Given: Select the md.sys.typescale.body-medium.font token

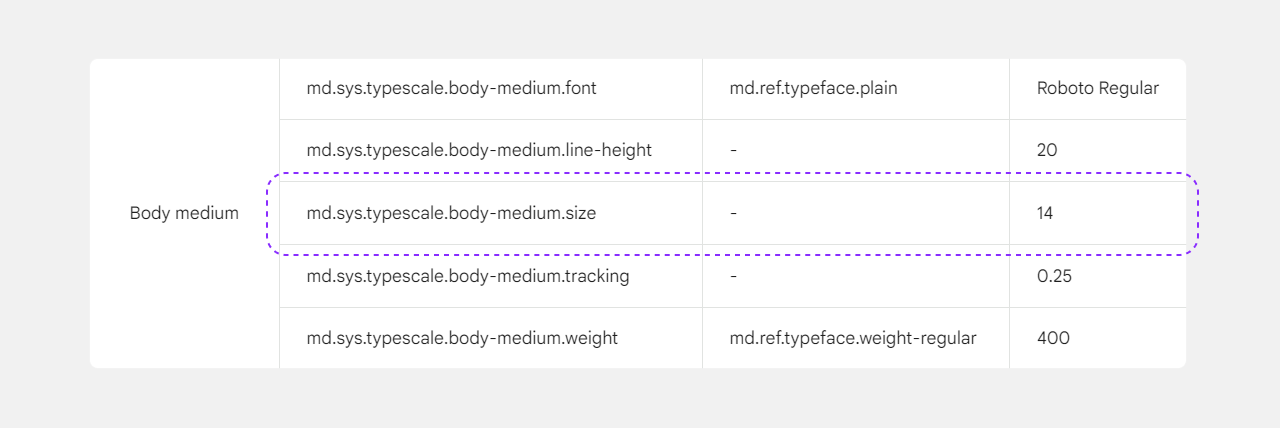Looking at the screenshot, I should click(x=451, y=88).
